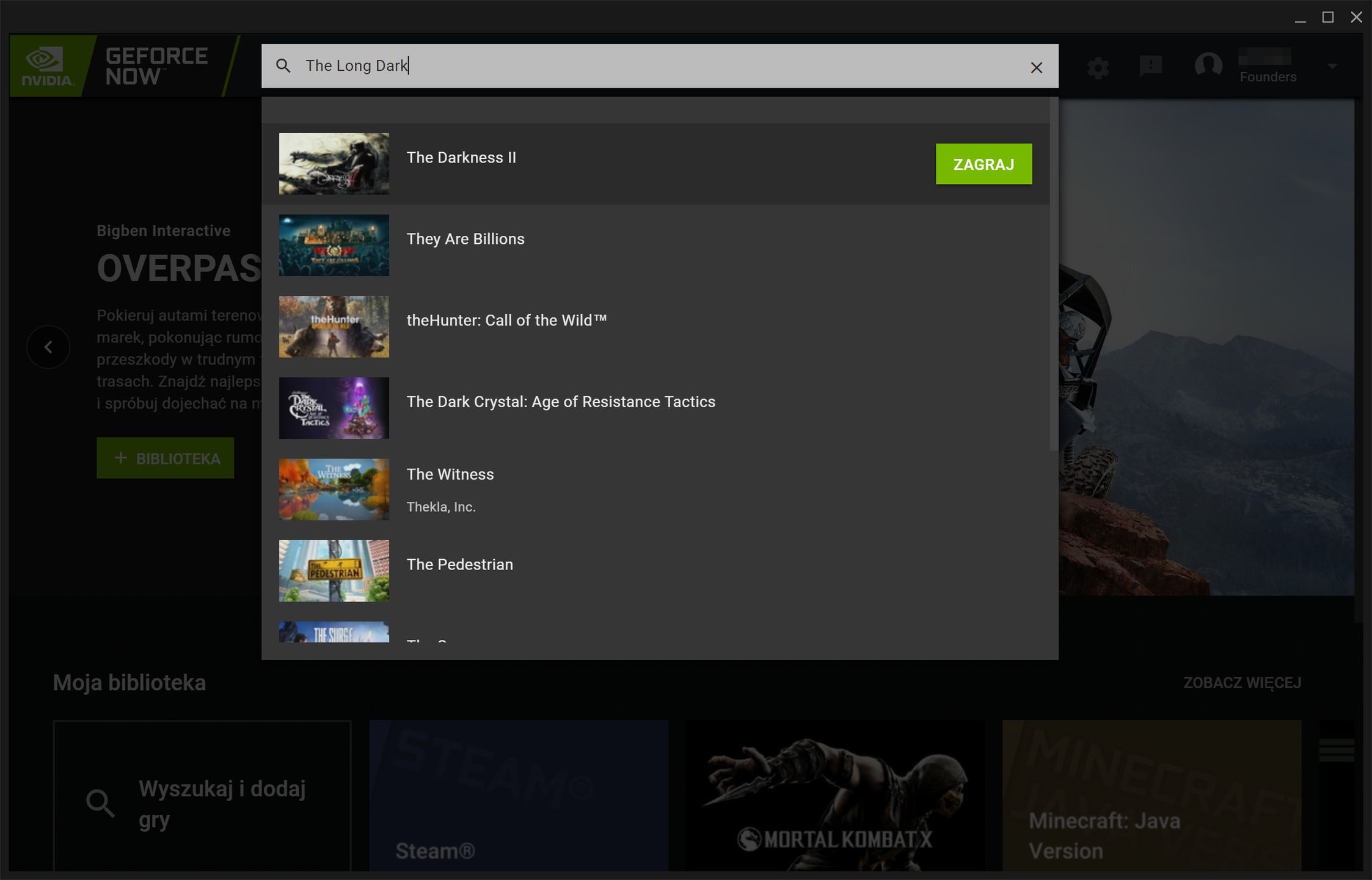This screenshot has width=1372, height=880.
Task: Open The Witness thumbnail image
Action: [x=334, y=489]
